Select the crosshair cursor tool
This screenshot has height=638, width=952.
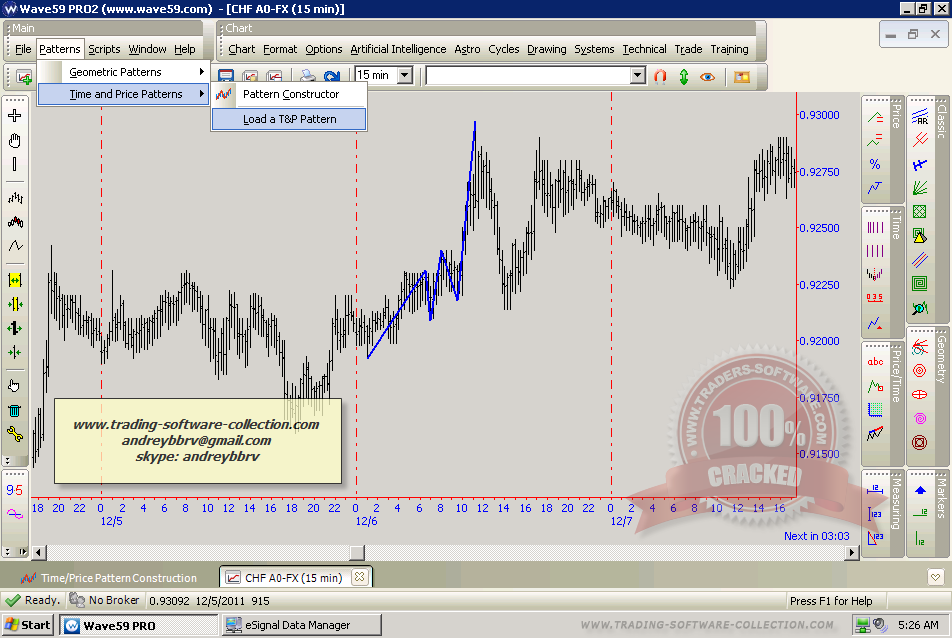(15, 116)
